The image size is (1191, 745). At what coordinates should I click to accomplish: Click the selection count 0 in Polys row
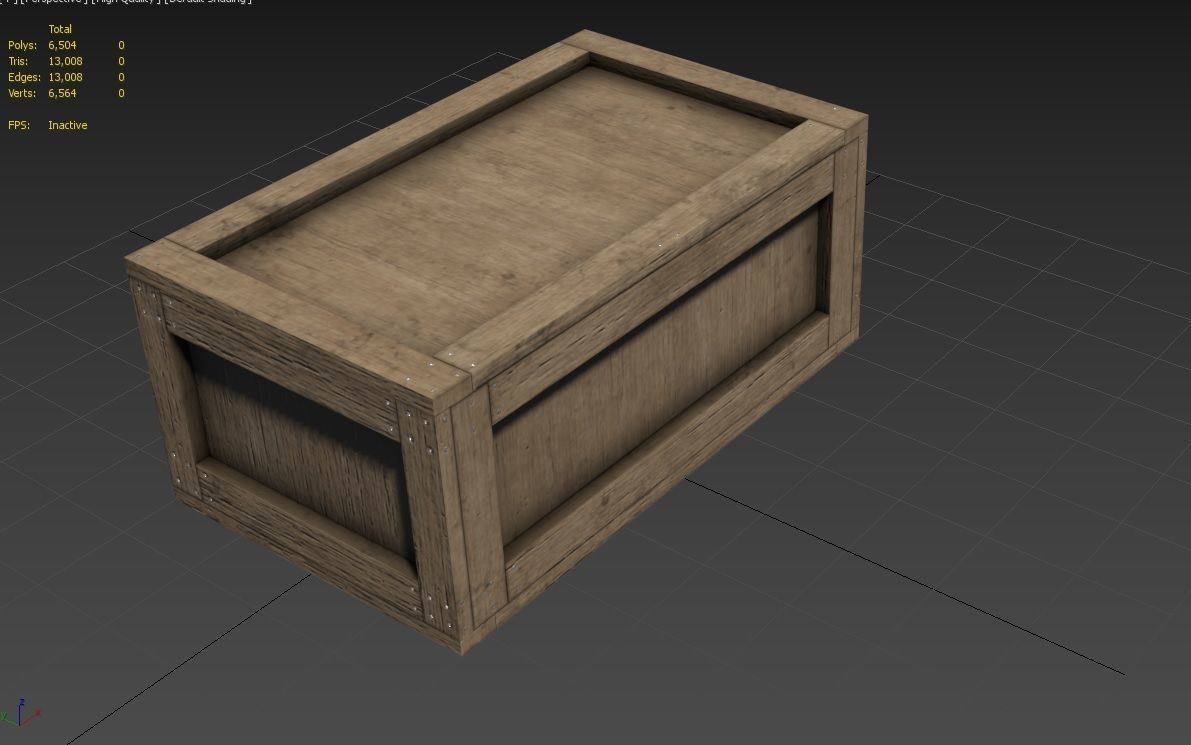[122, 45]
